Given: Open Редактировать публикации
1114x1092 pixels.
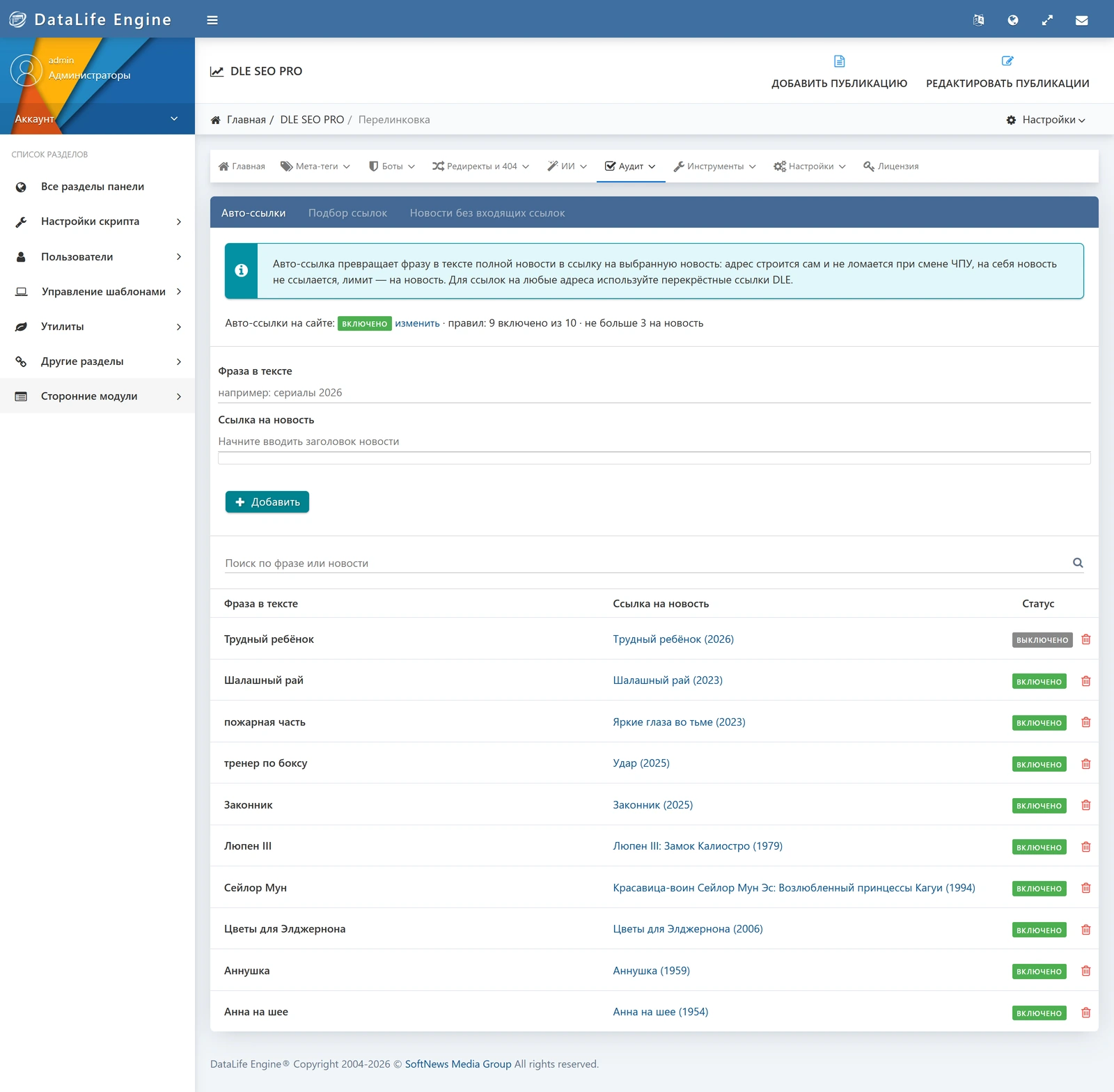Looking at the screenshot, I should click(1007, 72).
